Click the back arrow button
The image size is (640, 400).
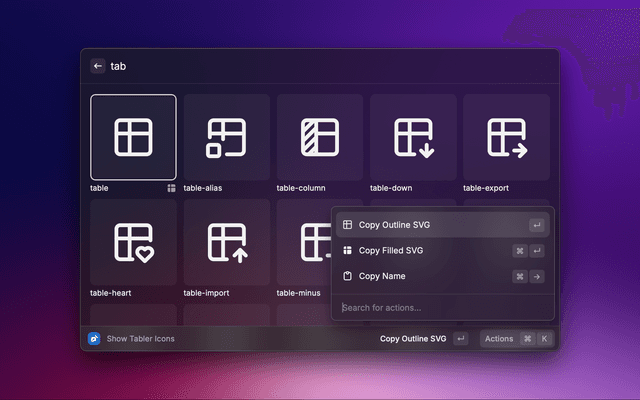coord(98,66)
